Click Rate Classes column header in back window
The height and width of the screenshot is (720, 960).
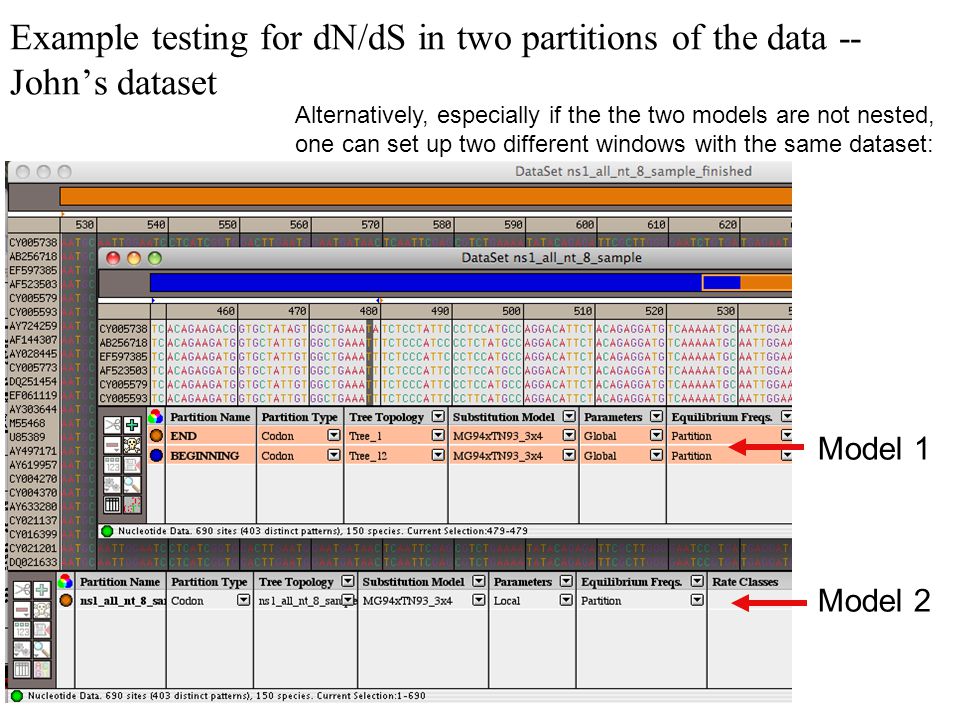[744, 582]
